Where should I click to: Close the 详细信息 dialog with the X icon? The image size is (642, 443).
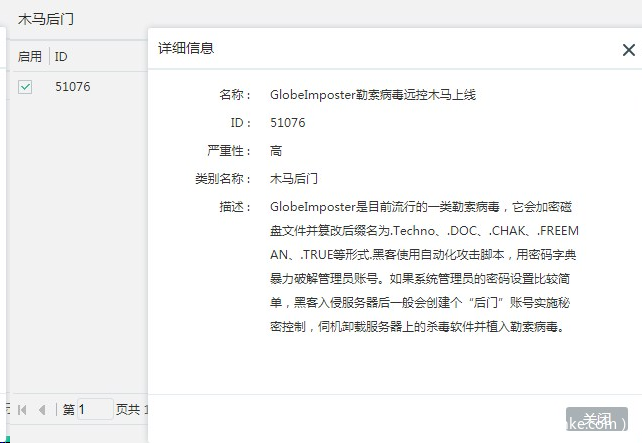pyautogui.click(x=628, y=50)
